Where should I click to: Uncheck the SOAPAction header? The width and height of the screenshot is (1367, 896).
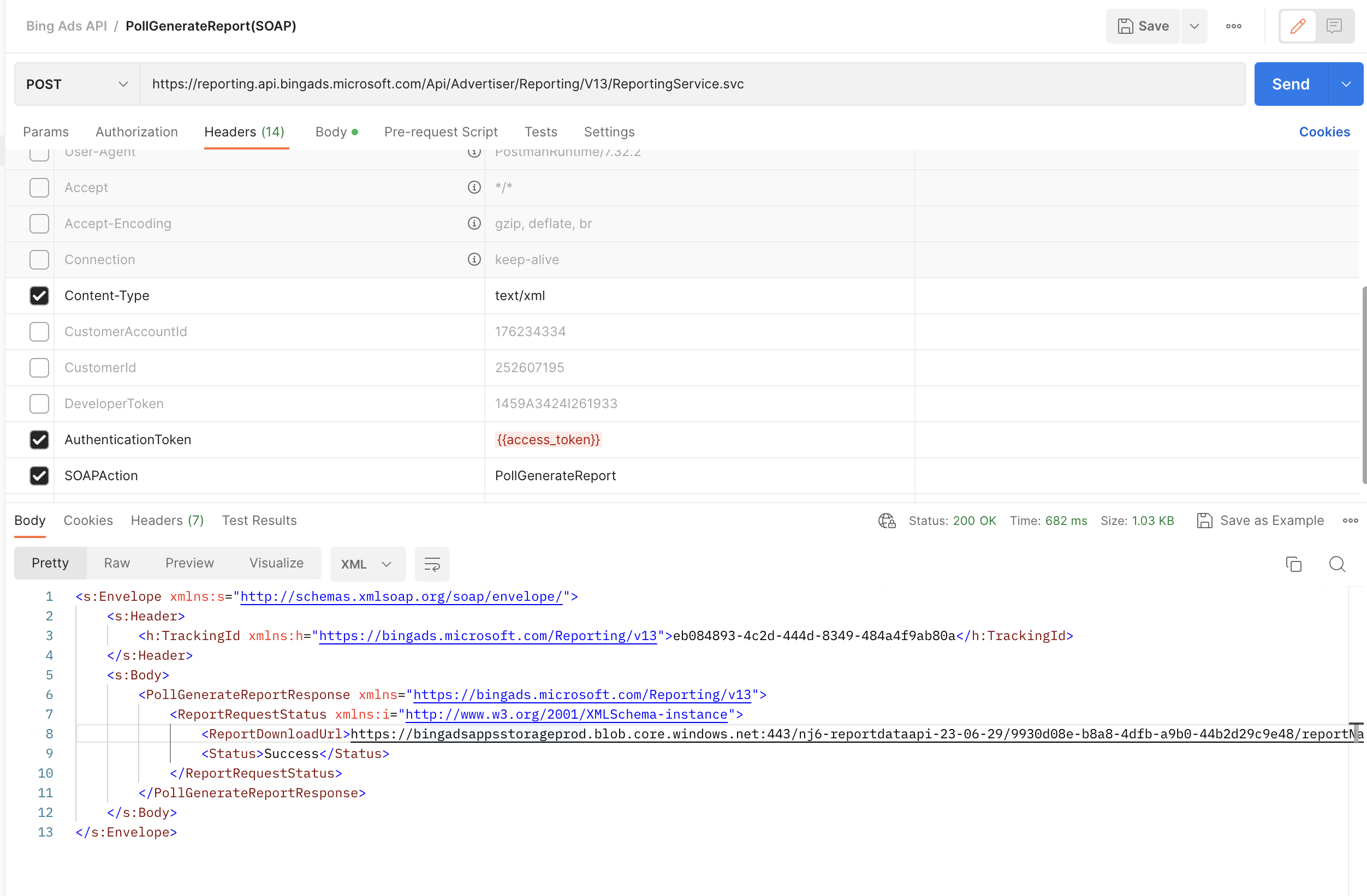coord(38,476)
